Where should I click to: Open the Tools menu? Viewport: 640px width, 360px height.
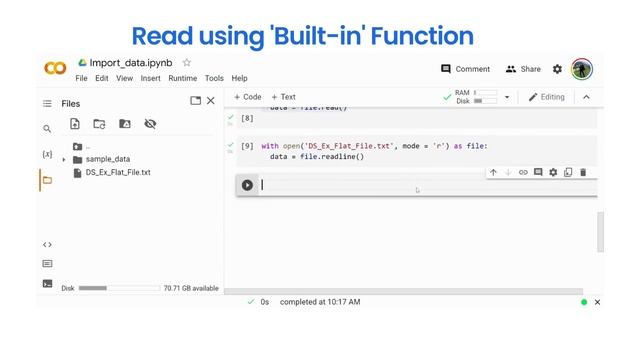coord(214,78)
